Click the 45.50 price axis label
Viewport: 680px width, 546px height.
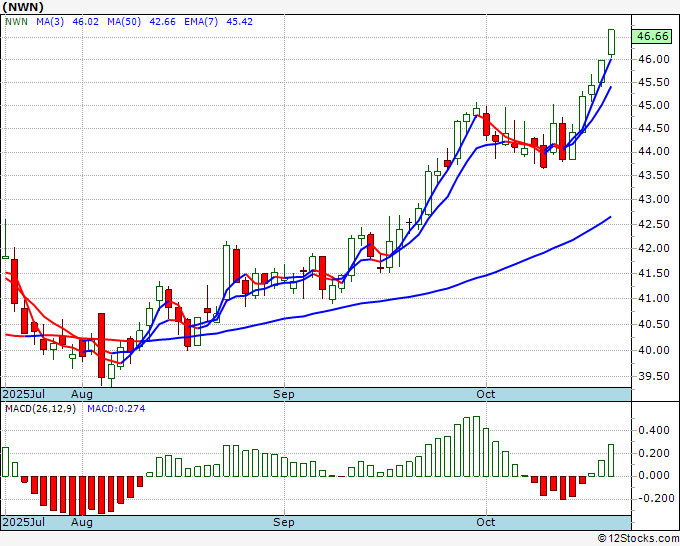pos(654,82)
